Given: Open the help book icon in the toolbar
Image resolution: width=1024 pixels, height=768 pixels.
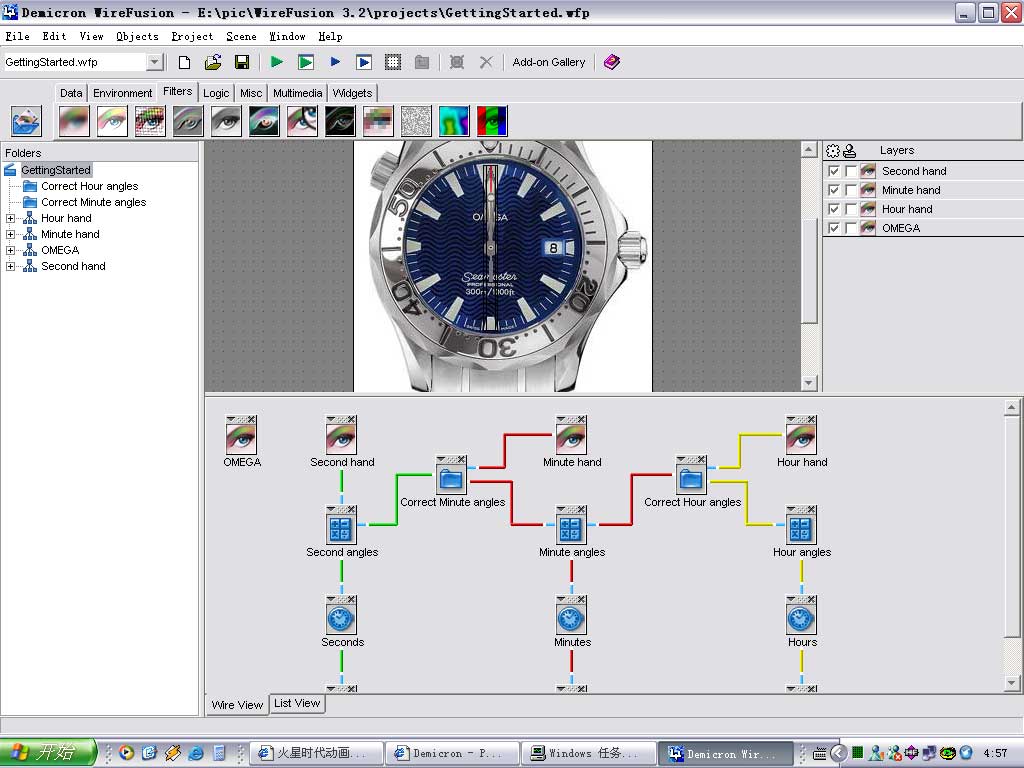Looking at the screenshot, I should coord(612,62).
